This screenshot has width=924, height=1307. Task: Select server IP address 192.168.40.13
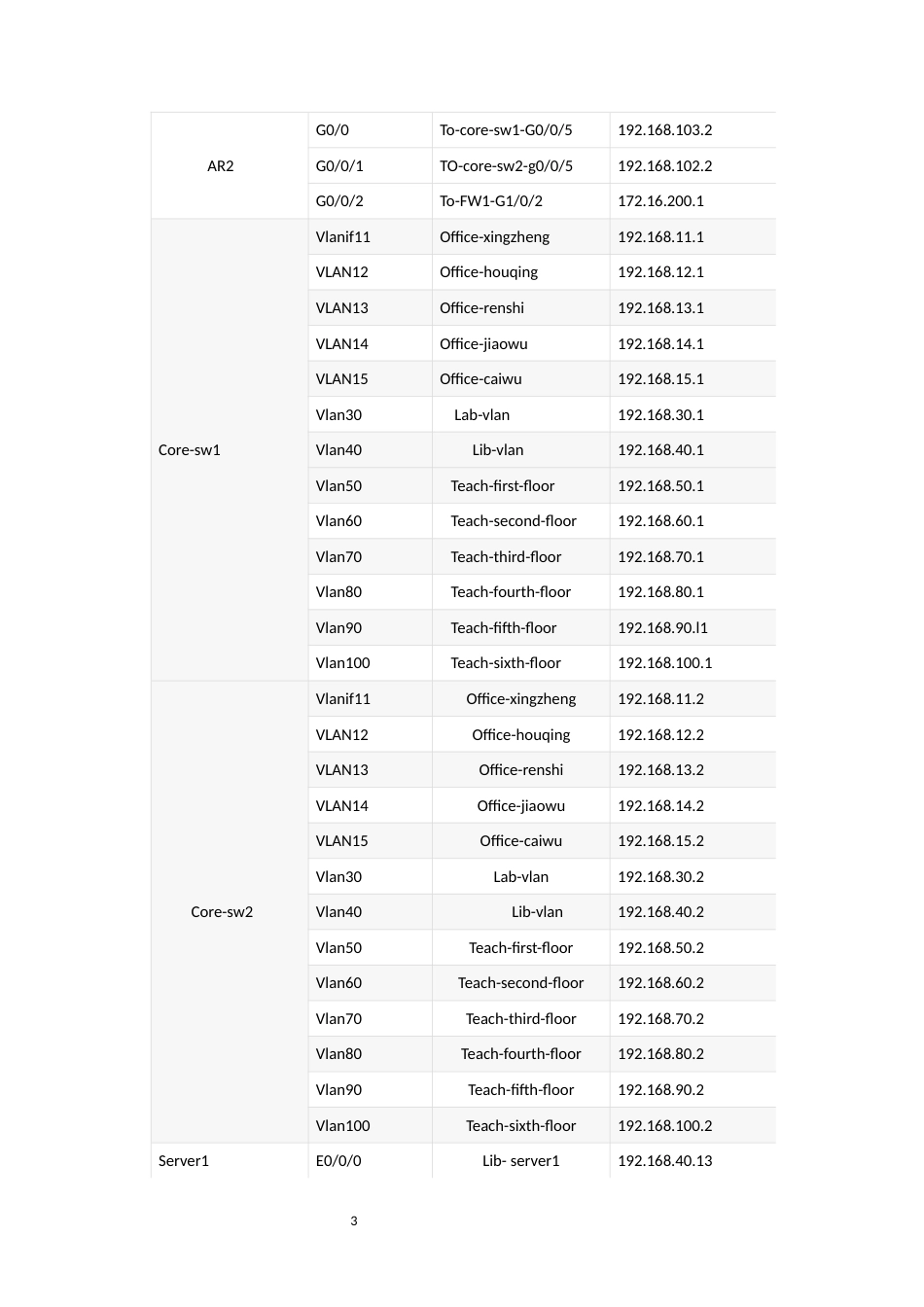click(x=665, y=1161)
